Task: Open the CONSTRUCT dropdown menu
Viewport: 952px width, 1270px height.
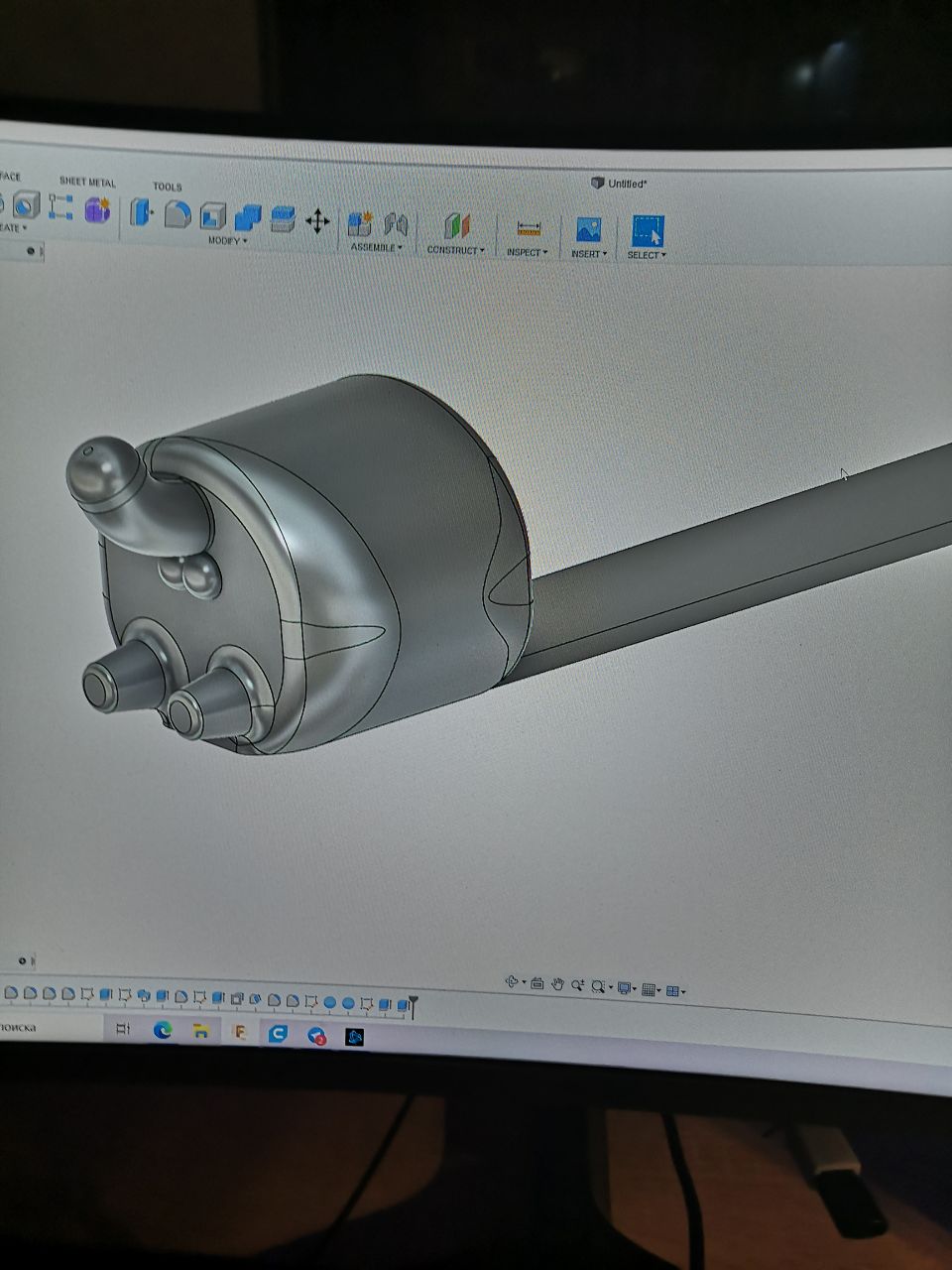Action: click(456, 250)
